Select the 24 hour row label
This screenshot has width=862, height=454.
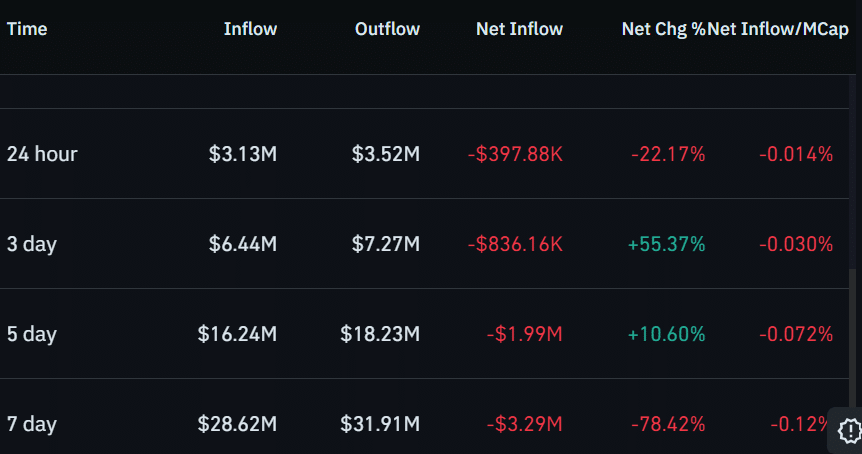pyautogui.click(x=42, y=154)
